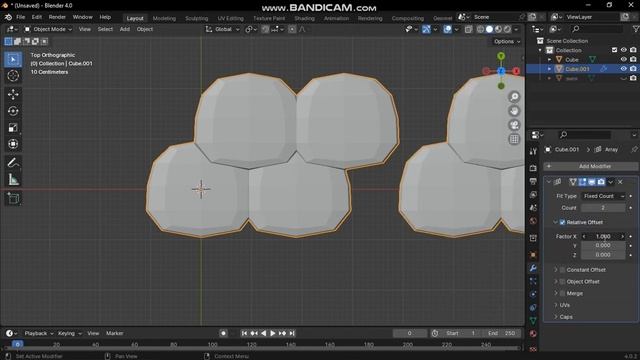This screenshot has width=640, height=360.
Task: Enable the Constant Offset checkbox
Action: coord(562,270)
